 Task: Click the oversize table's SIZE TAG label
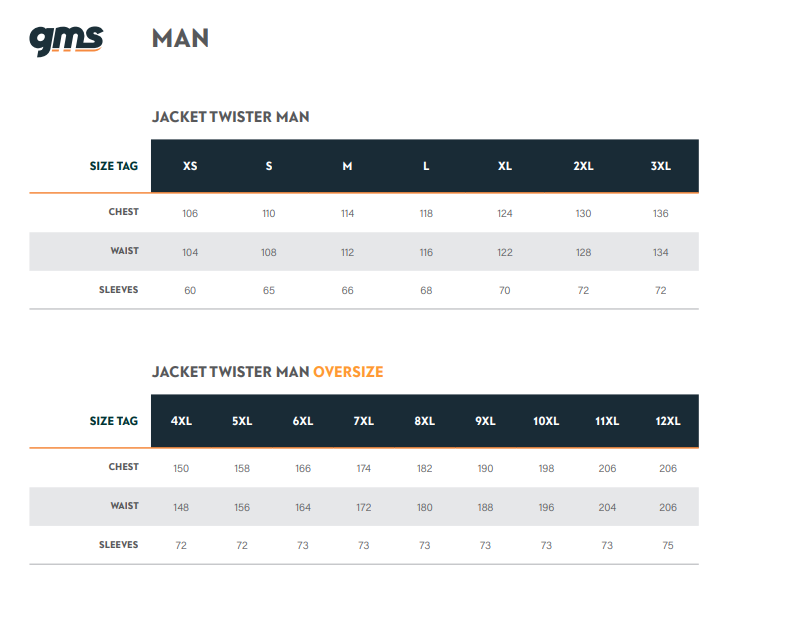point(114,421)
